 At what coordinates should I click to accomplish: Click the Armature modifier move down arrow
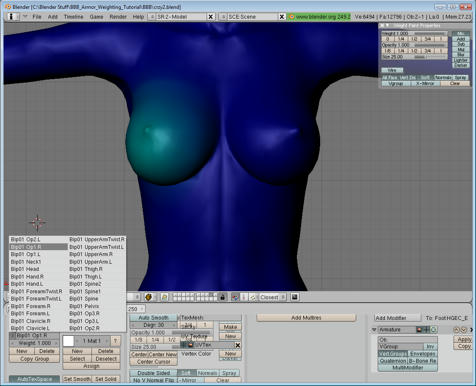coord(463,330)
